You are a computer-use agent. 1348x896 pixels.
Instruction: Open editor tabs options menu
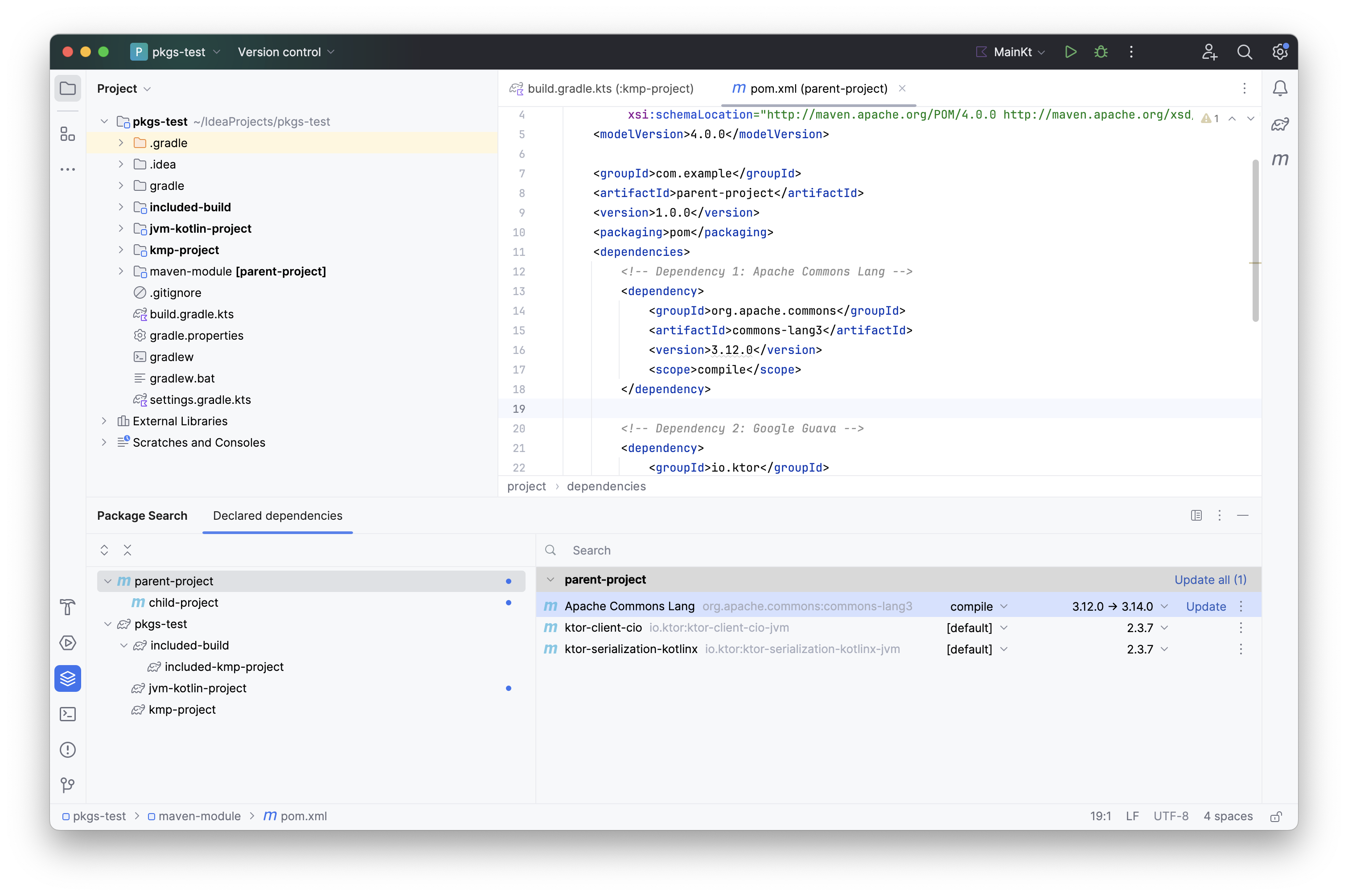(x=1244, y=89)
